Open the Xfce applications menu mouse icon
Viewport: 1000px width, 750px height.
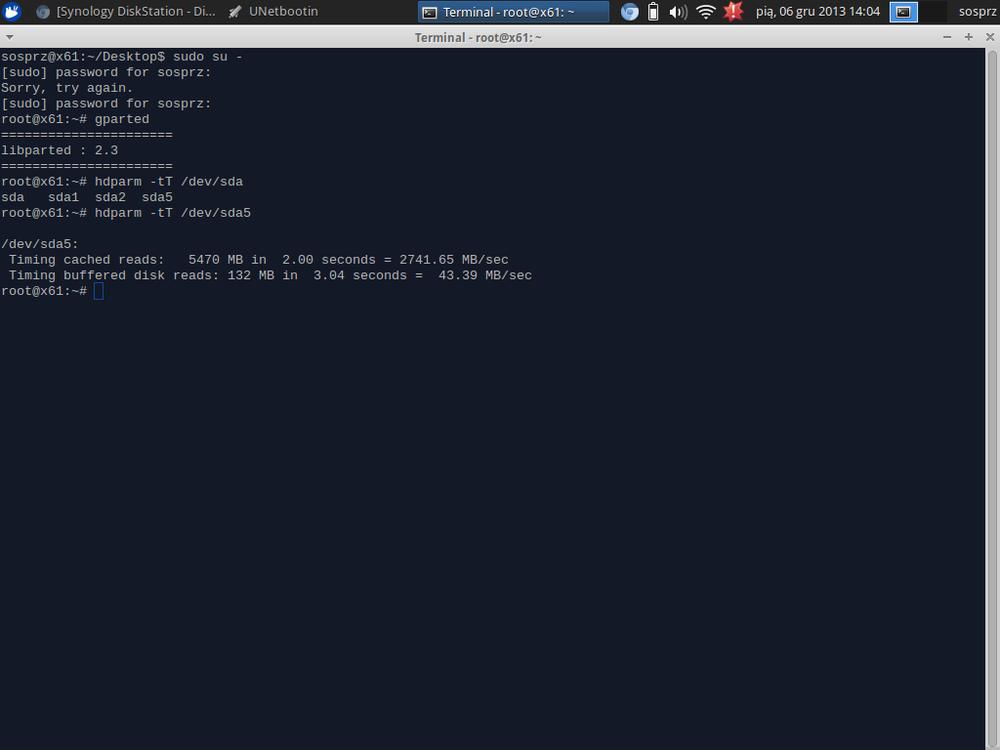pos(12,11)
